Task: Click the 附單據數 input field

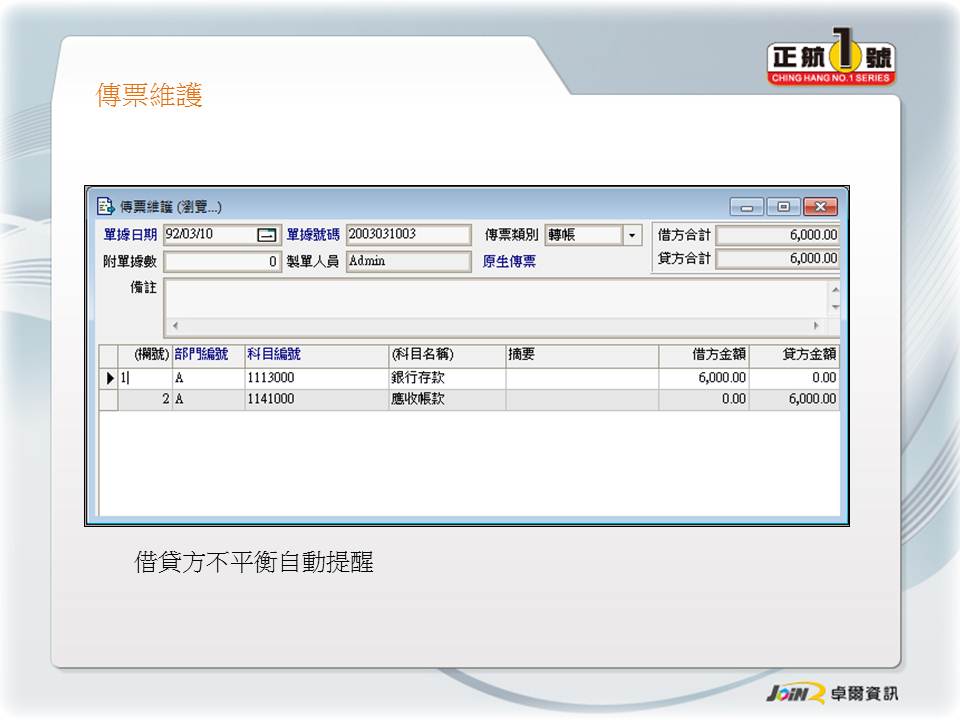Action: 222,262
